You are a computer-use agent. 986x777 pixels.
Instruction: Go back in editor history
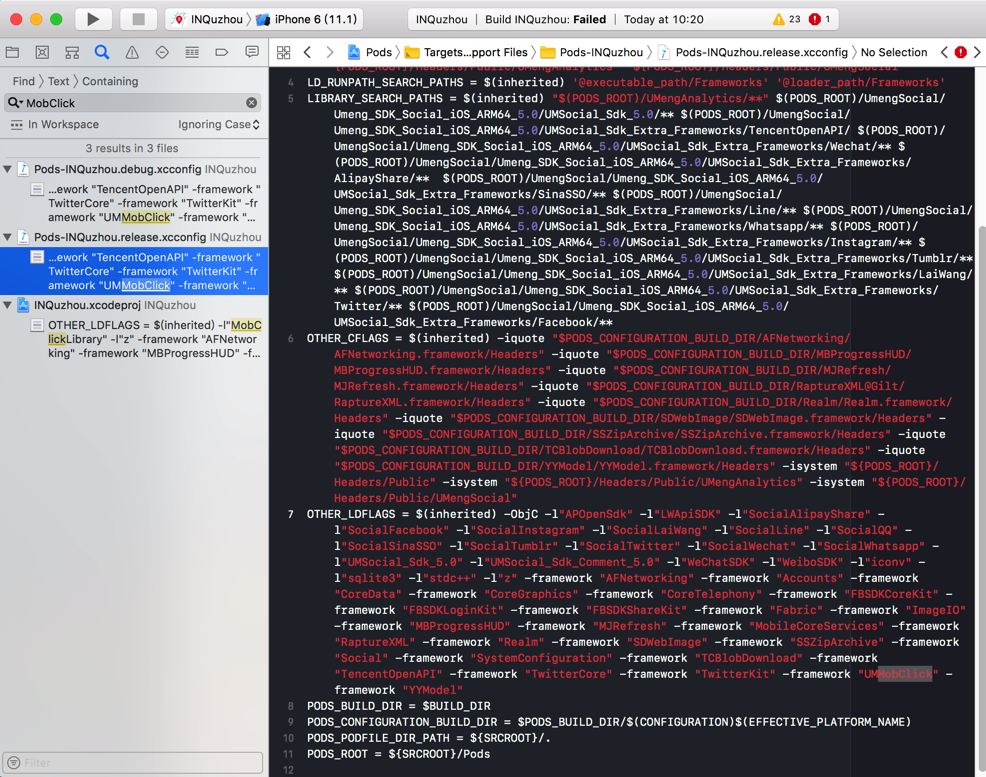coord(307,52)
